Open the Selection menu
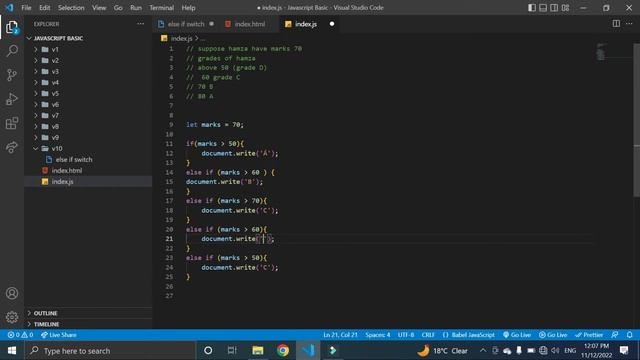 tap(71, 8)
